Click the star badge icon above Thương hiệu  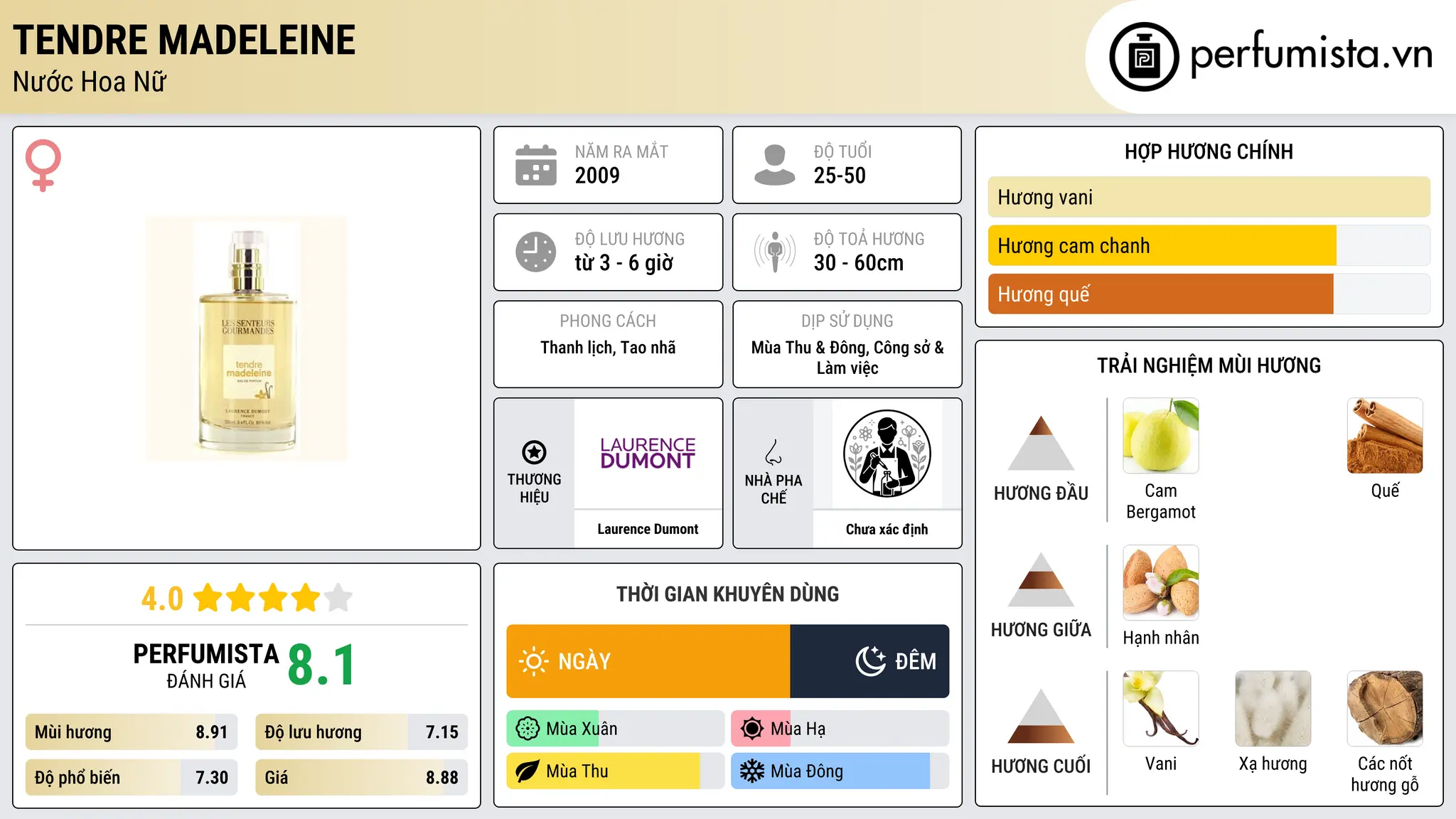tap(534, 452)
